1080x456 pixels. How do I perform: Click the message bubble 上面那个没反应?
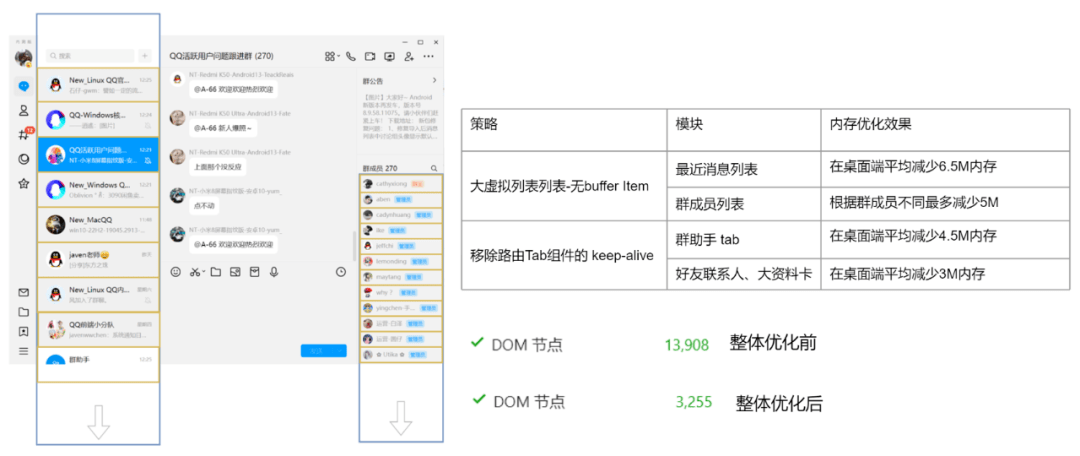click(x=217, y=167)
